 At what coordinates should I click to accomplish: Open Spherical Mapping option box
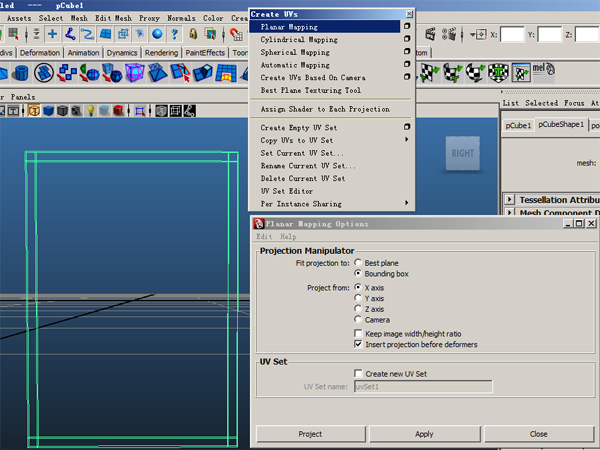coord(407,51)
